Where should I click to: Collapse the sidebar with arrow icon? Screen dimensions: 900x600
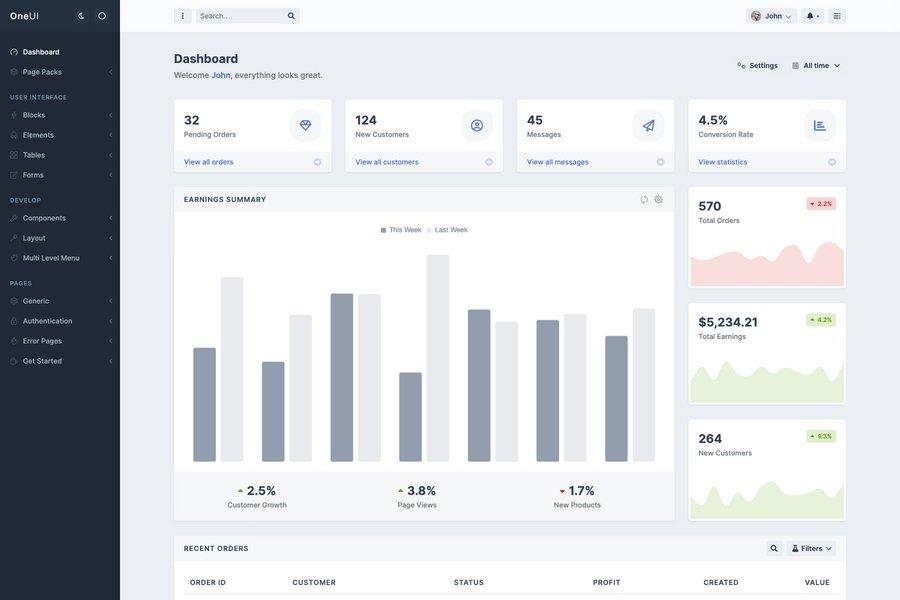tap(78, 13)
